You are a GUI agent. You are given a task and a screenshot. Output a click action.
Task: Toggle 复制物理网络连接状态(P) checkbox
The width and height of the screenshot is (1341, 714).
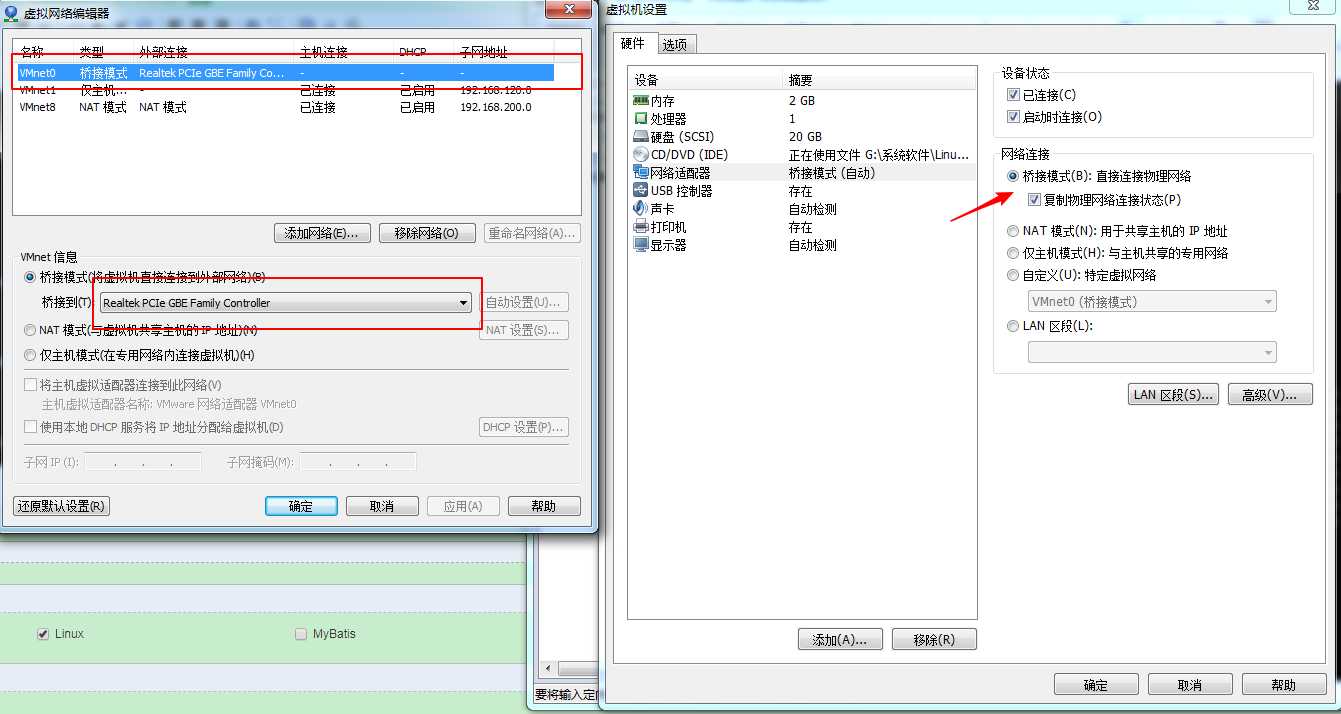point(1034,200)
